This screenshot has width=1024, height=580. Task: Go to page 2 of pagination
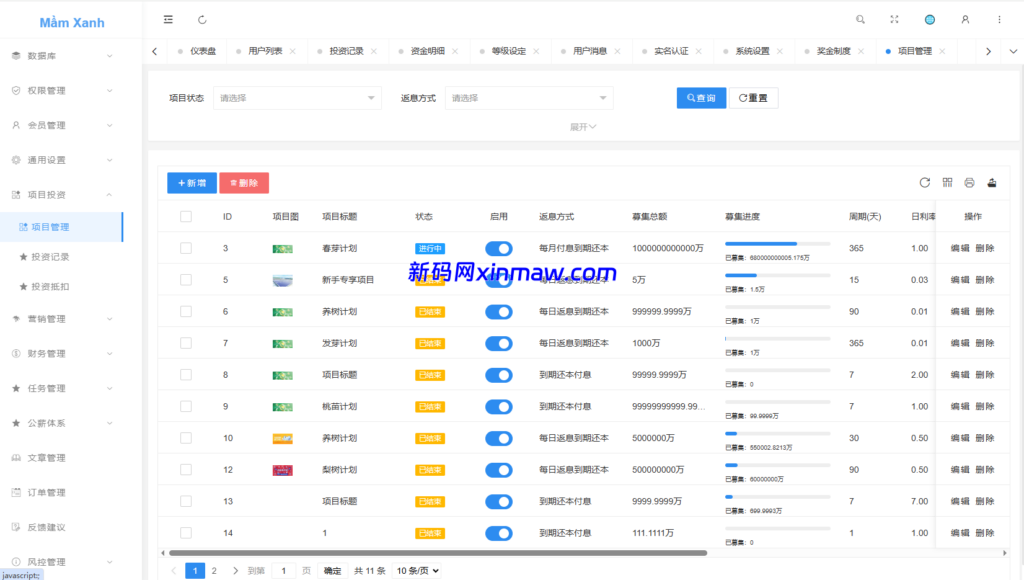[x=214, y=571]
